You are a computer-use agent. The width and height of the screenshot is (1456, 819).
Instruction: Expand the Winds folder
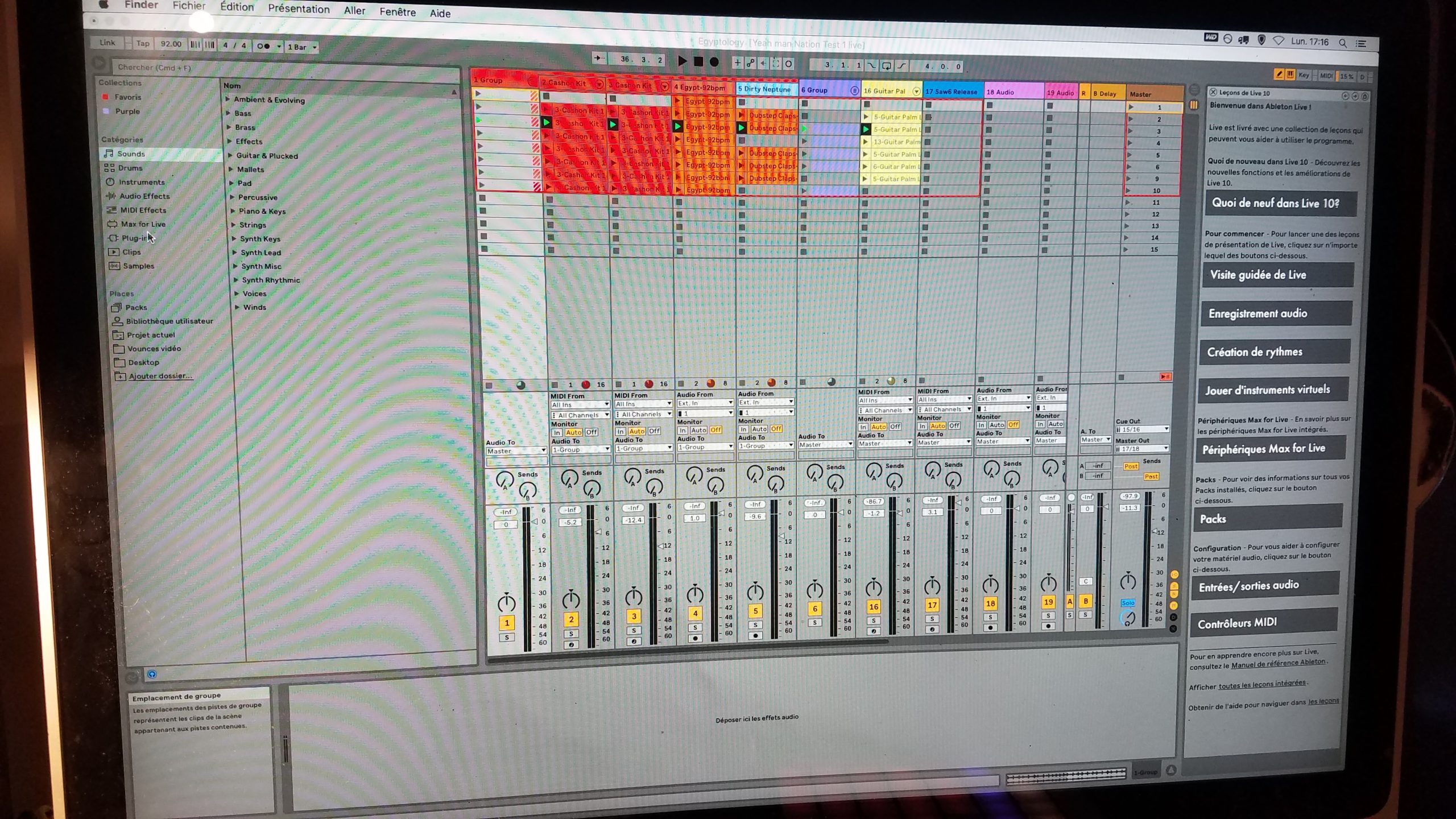click(237, 307)
